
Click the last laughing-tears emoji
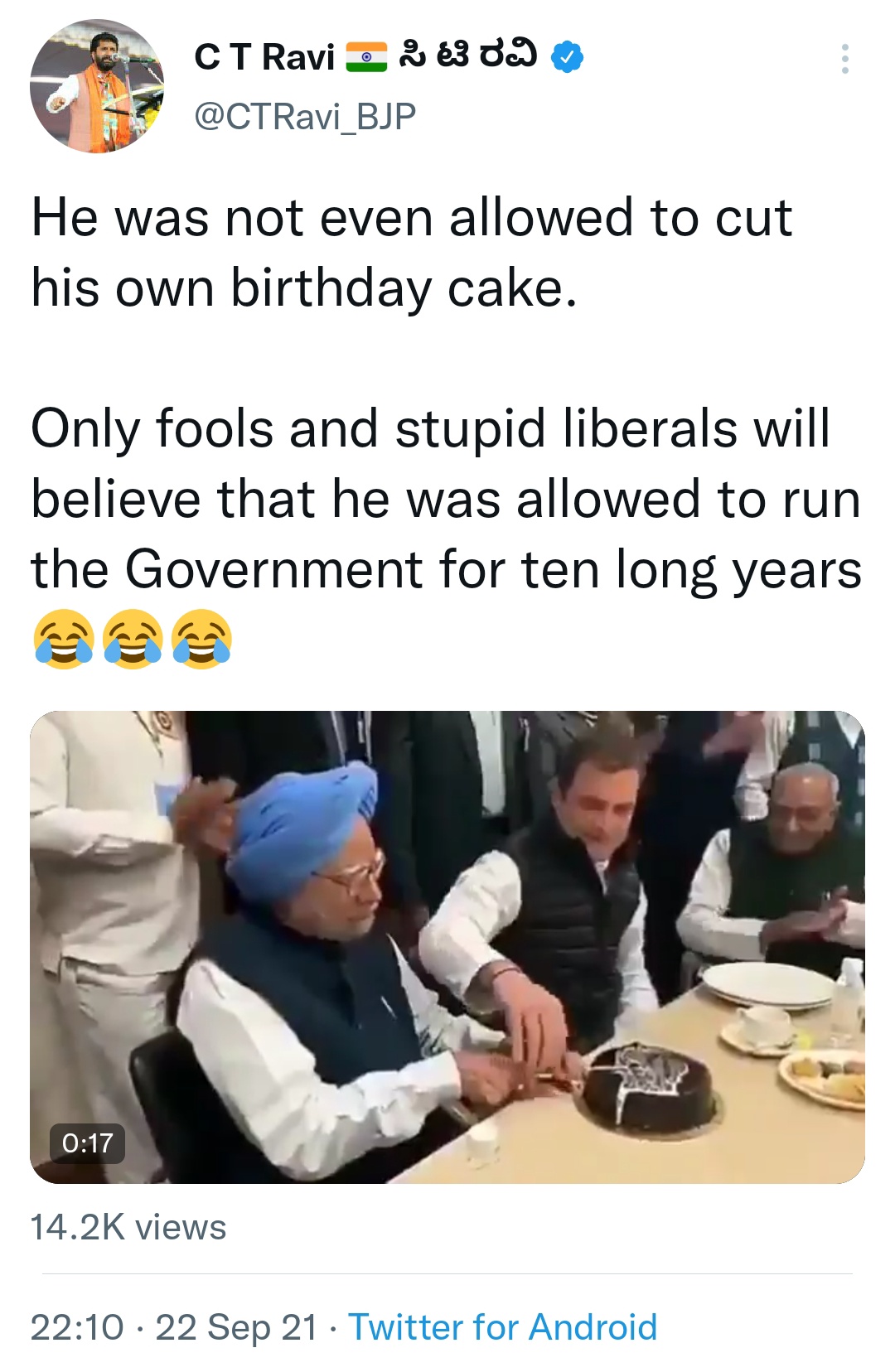[201, 639]
